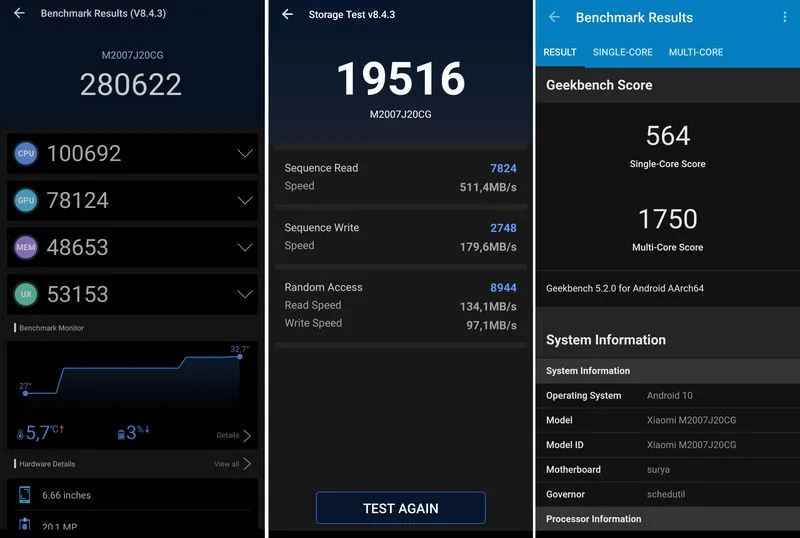Image resolution: width=800 pixels, height=538 pixels.
Task: Expand the MEM score 48653 section
Action: [245, 247]
